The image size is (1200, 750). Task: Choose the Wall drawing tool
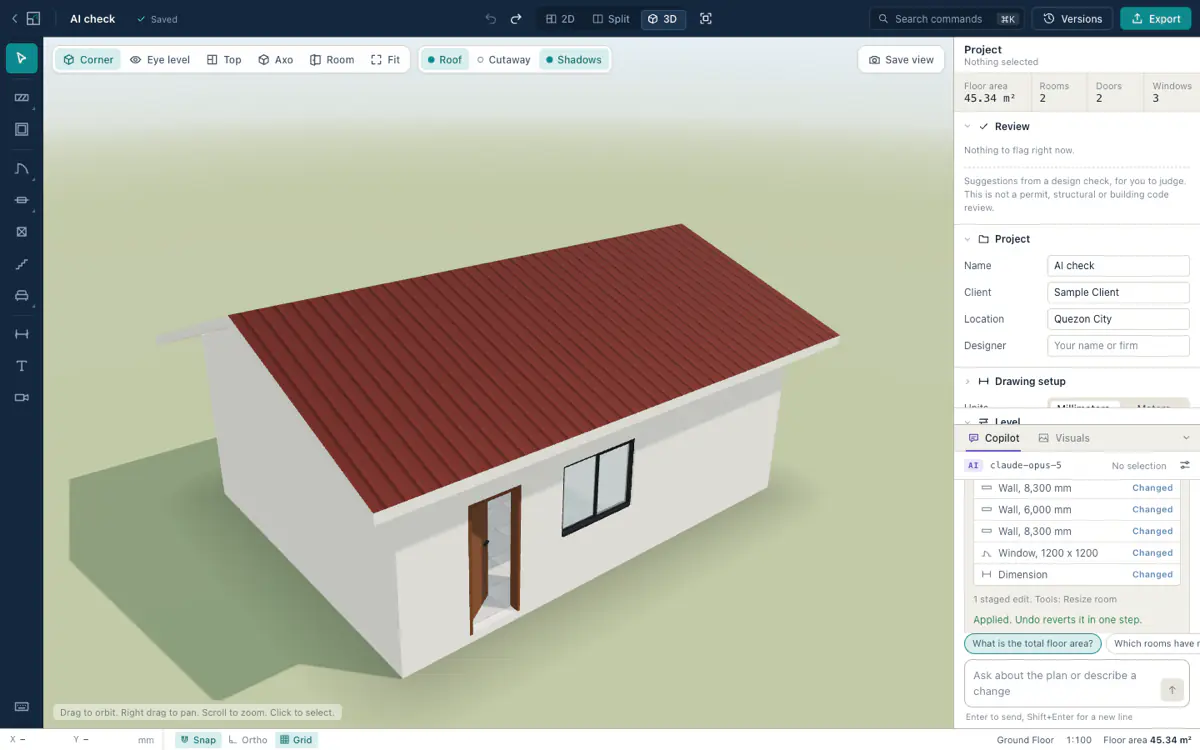pyautogui.click(x=21, y=97)
